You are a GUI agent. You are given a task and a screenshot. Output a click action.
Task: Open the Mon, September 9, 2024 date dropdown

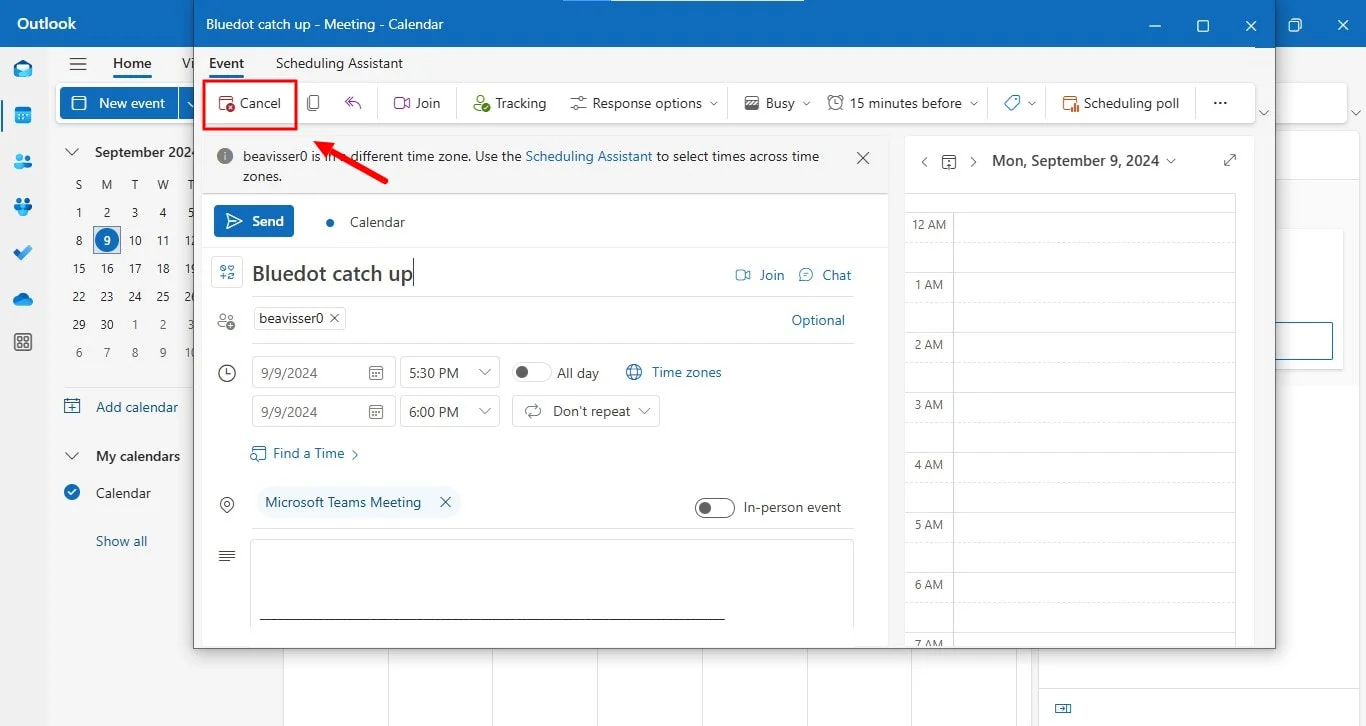1084,160
